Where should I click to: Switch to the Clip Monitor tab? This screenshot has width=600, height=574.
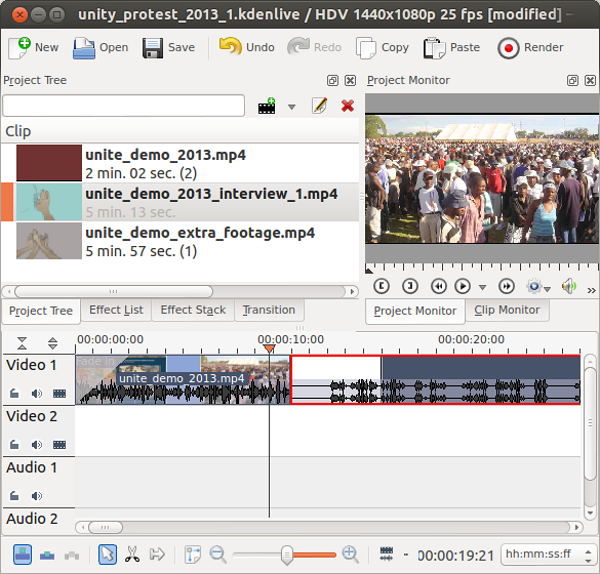506,310
